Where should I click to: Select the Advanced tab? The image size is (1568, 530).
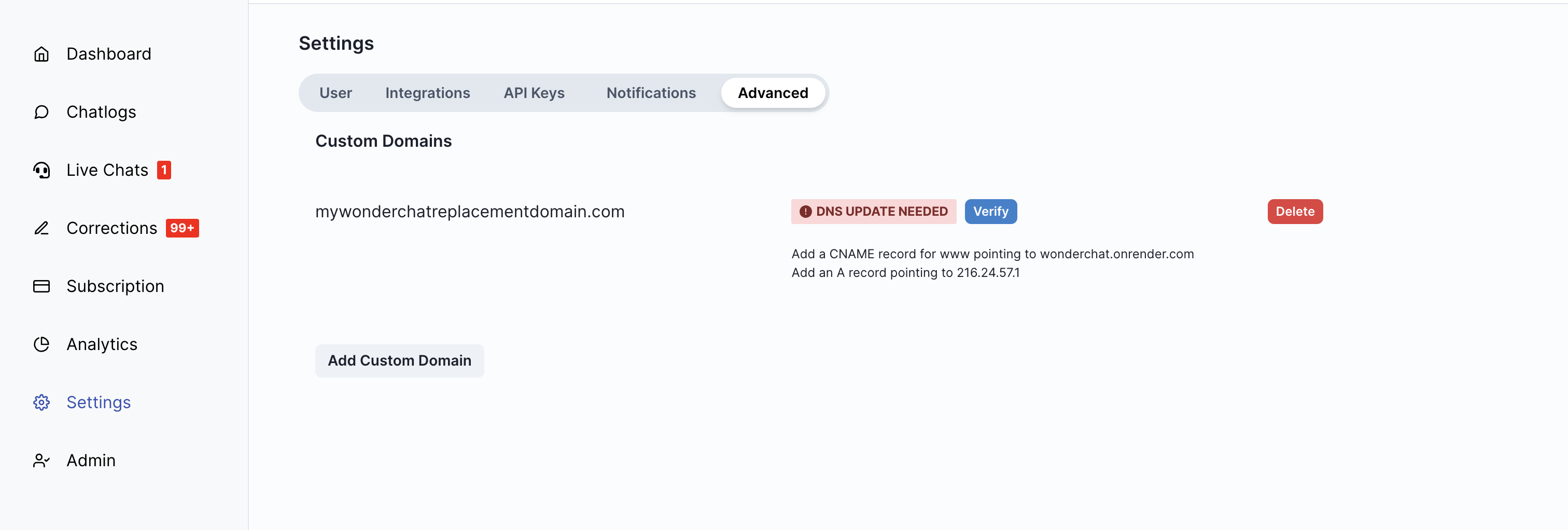pos(773,93)
